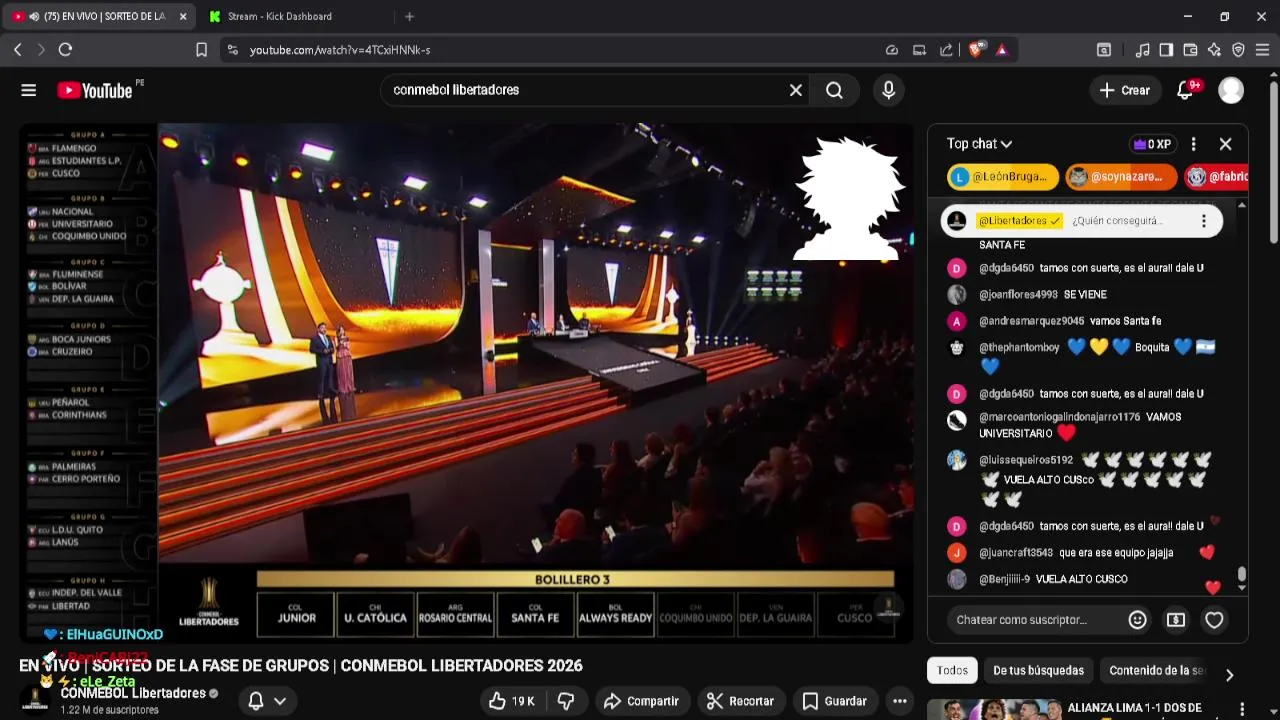Select the Contenido de la chip

(x=1156, y=671)
